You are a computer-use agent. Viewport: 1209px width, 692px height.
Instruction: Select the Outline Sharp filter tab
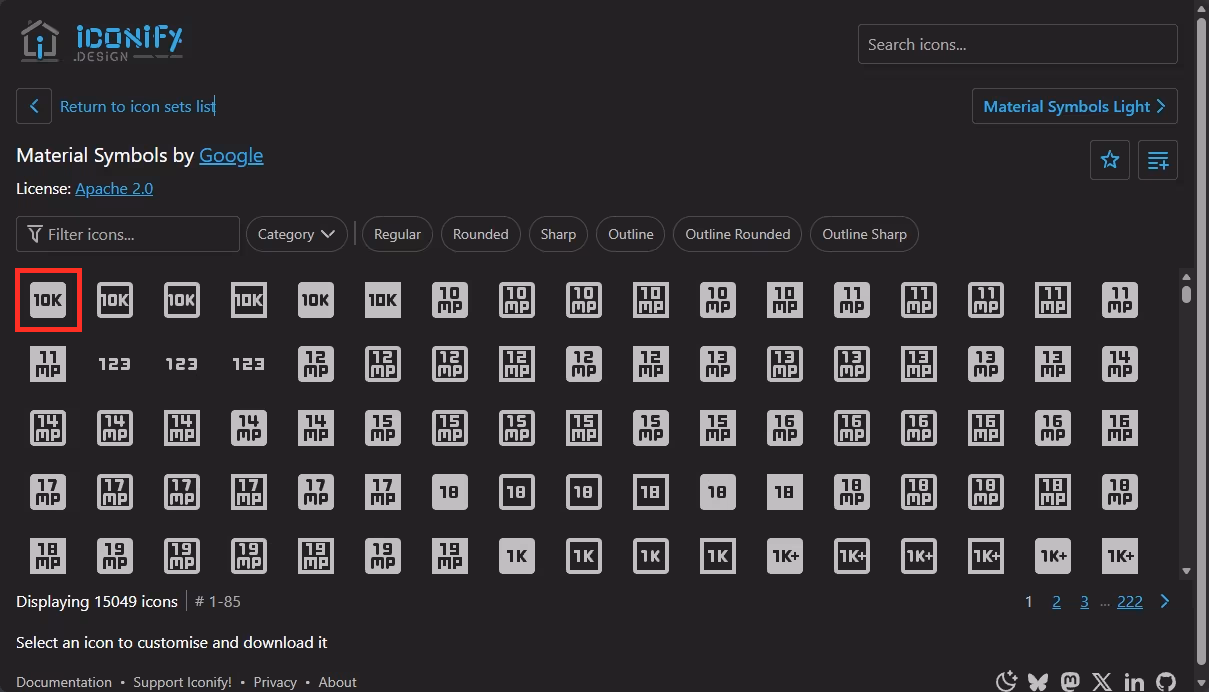(864, 233)
